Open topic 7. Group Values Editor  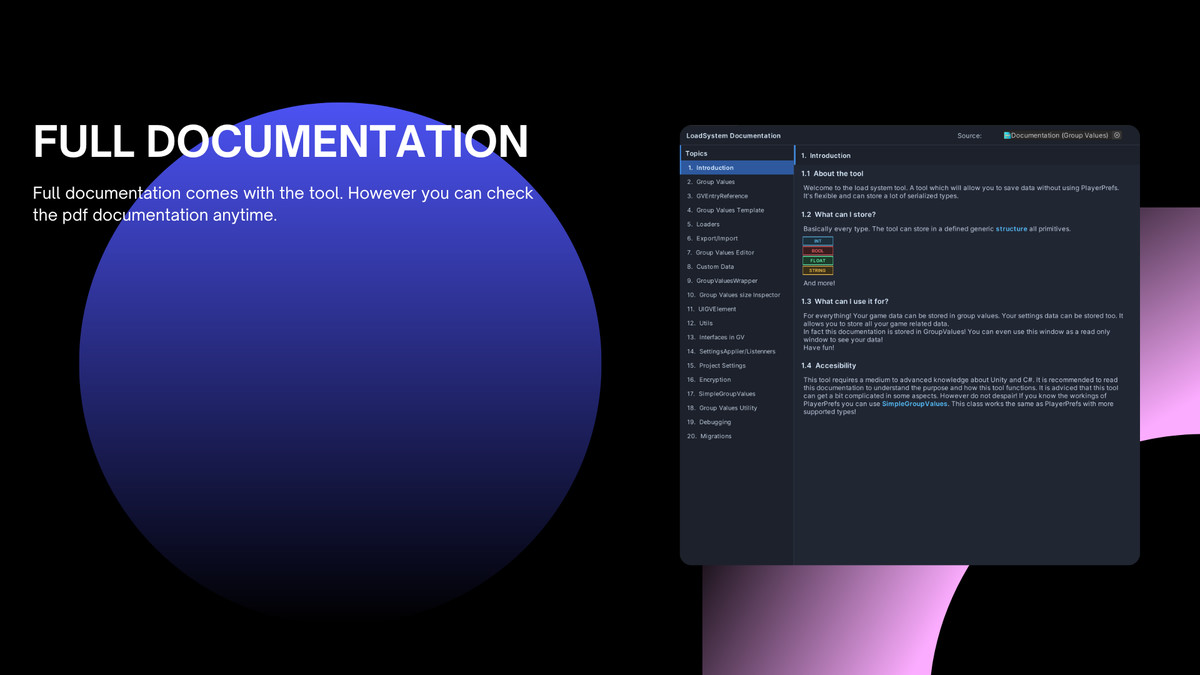(737, 252)
